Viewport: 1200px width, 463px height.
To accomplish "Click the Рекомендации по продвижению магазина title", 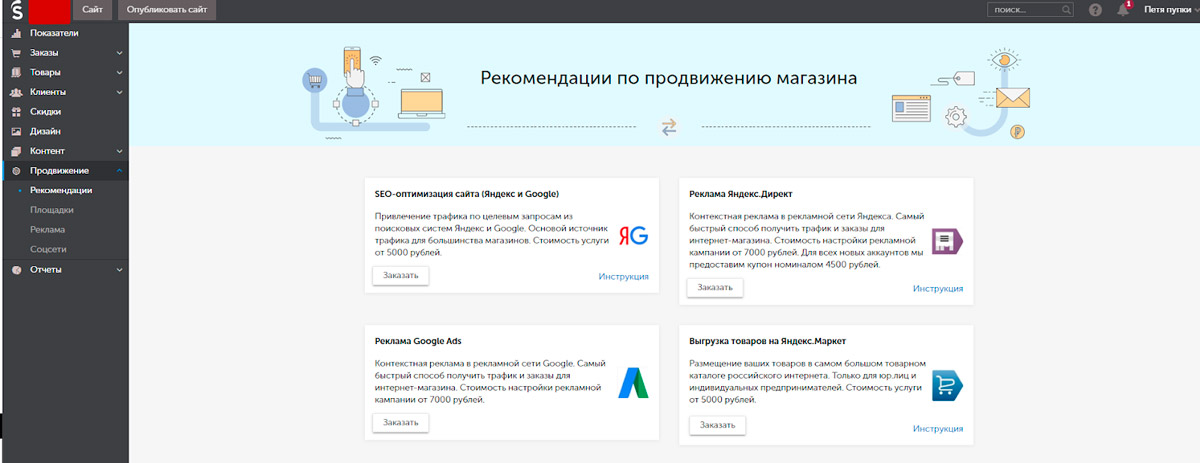I will tap(669, 78).
